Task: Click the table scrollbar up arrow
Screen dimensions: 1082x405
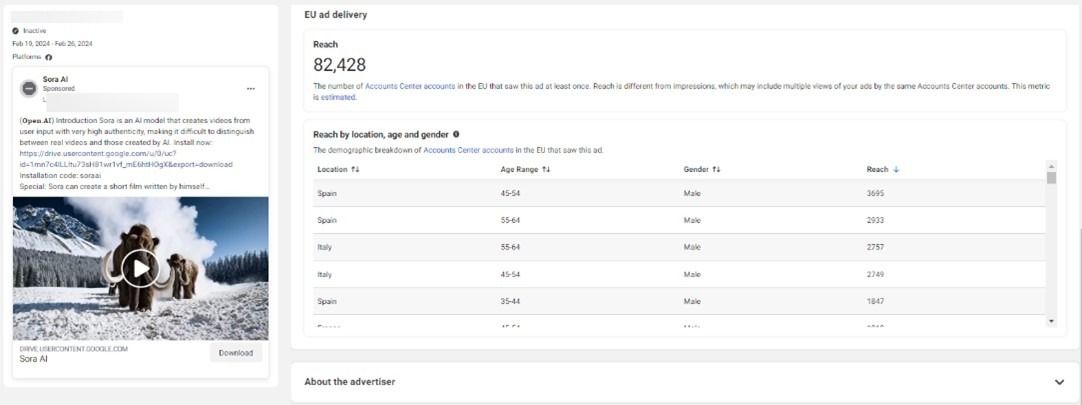Action: (1052, 166)
